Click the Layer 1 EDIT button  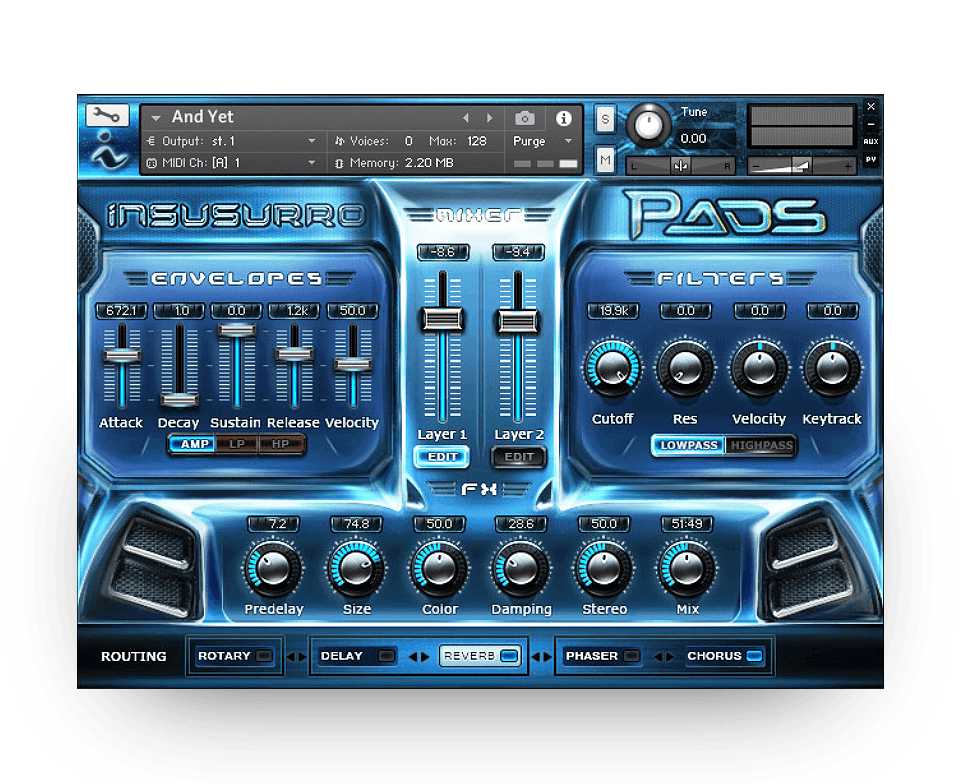click(442, 457)
